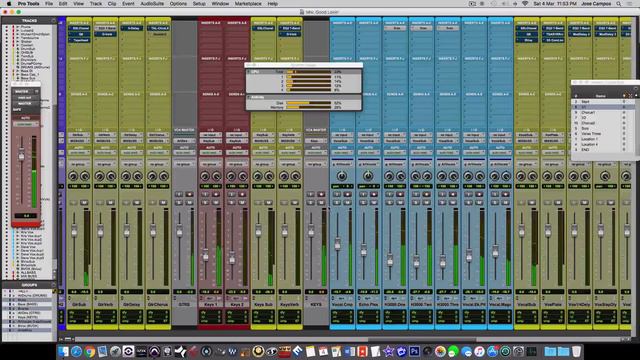The height and width of the screenshot is (360, 640).
Task: Open the D-Verb insert on GtrVerb
Action: (x=106, y=34)
